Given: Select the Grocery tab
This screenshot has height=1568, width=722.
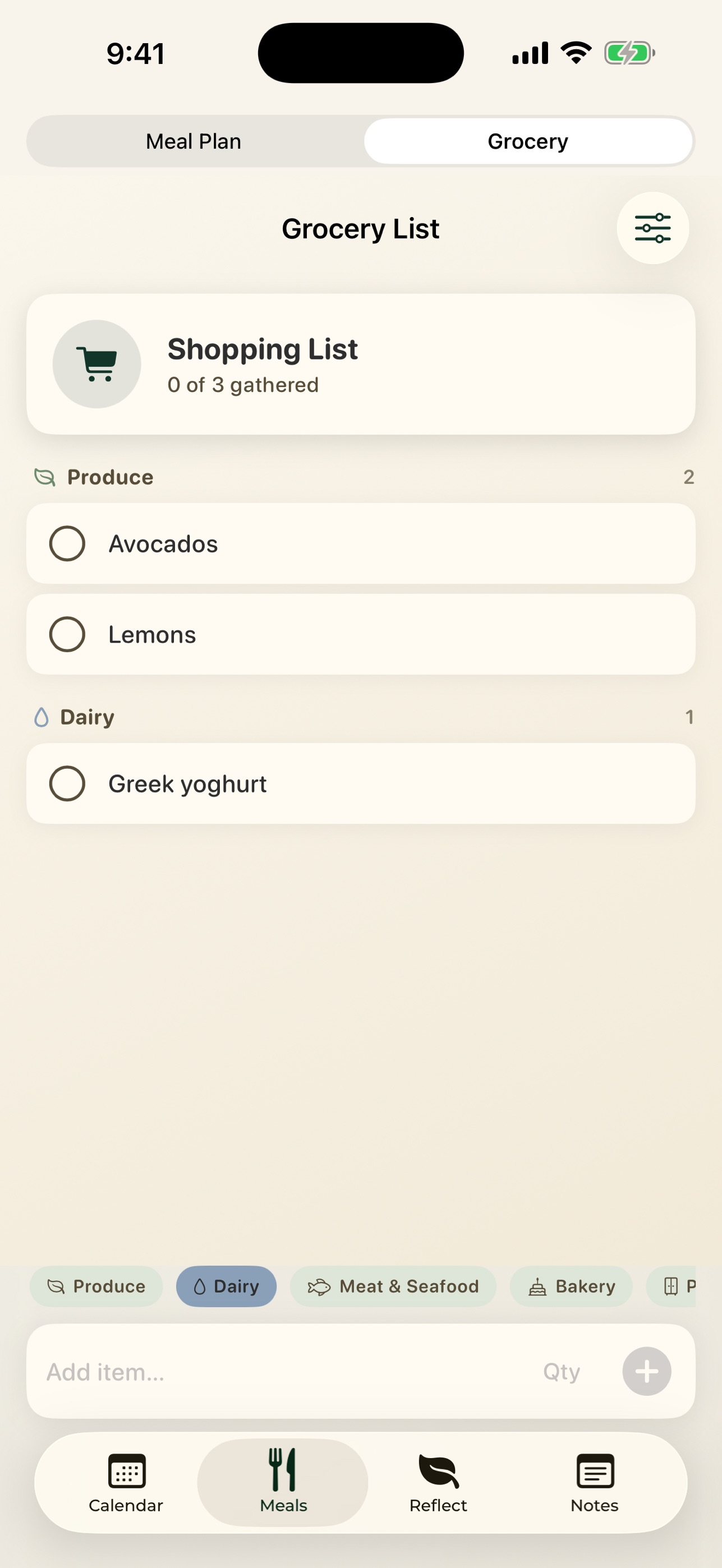Looking at the screenshot, I should 528,141.
